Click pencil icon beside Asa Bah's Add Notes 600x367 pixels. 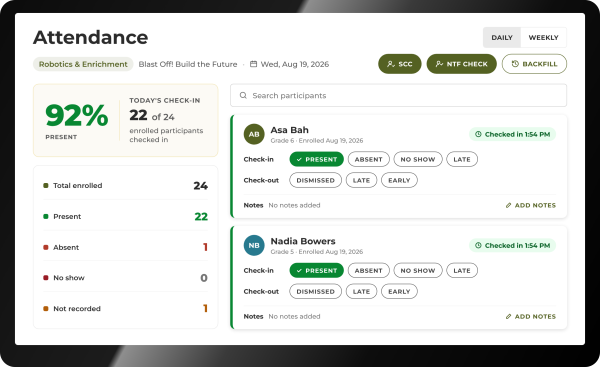[x=509, y=206]
